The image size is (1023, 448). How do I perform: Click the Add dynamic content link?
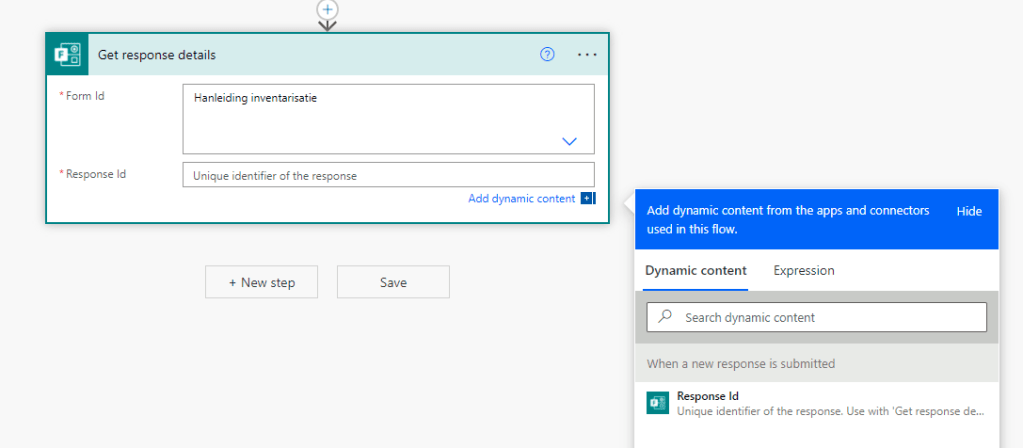pos(521,199)
